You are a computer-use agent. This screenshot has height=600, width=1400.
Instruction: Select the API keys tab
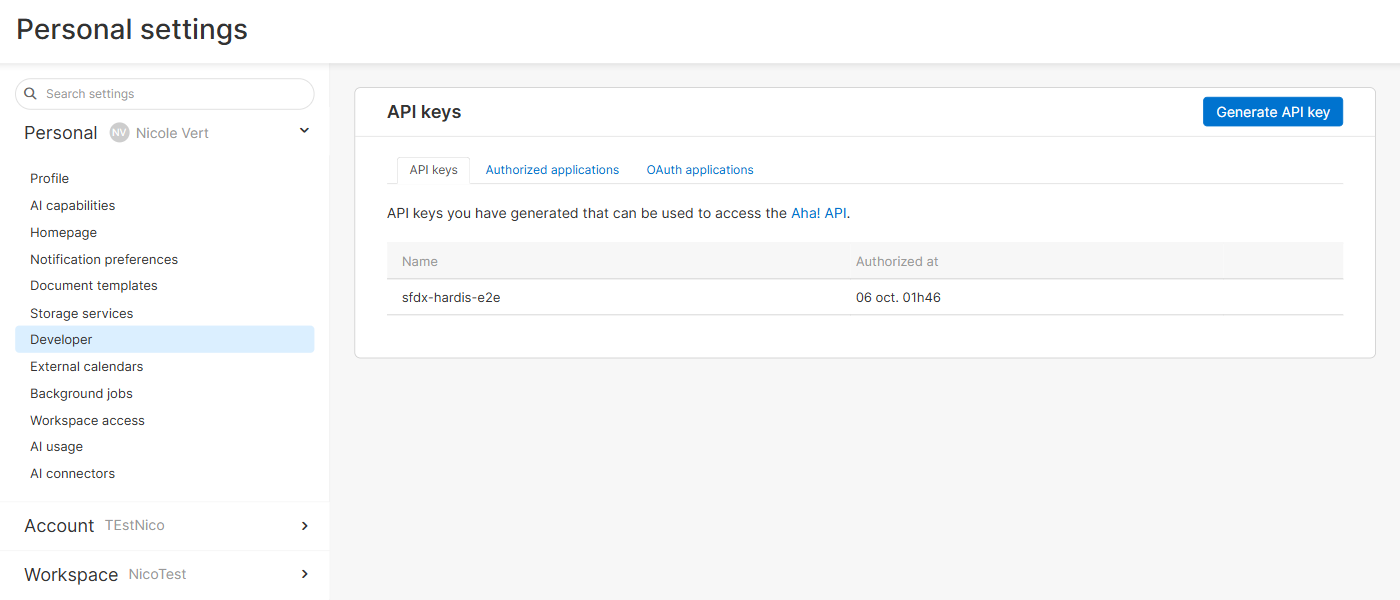[433, 170]
